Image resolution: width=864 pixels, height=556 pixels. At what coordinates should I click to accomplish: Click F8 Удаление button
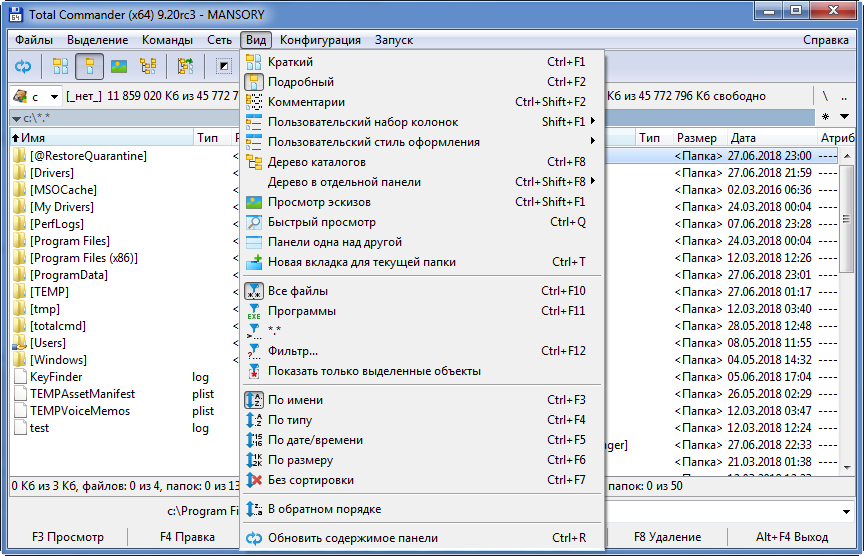click(x=667, y=537)
